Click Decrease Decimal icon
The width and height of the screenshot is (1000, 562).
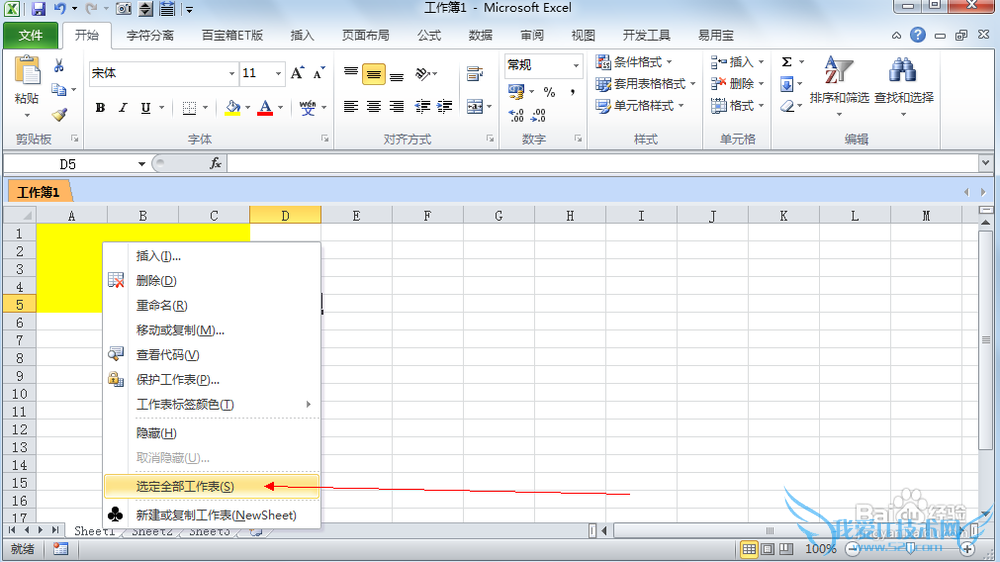pos(538,115)
